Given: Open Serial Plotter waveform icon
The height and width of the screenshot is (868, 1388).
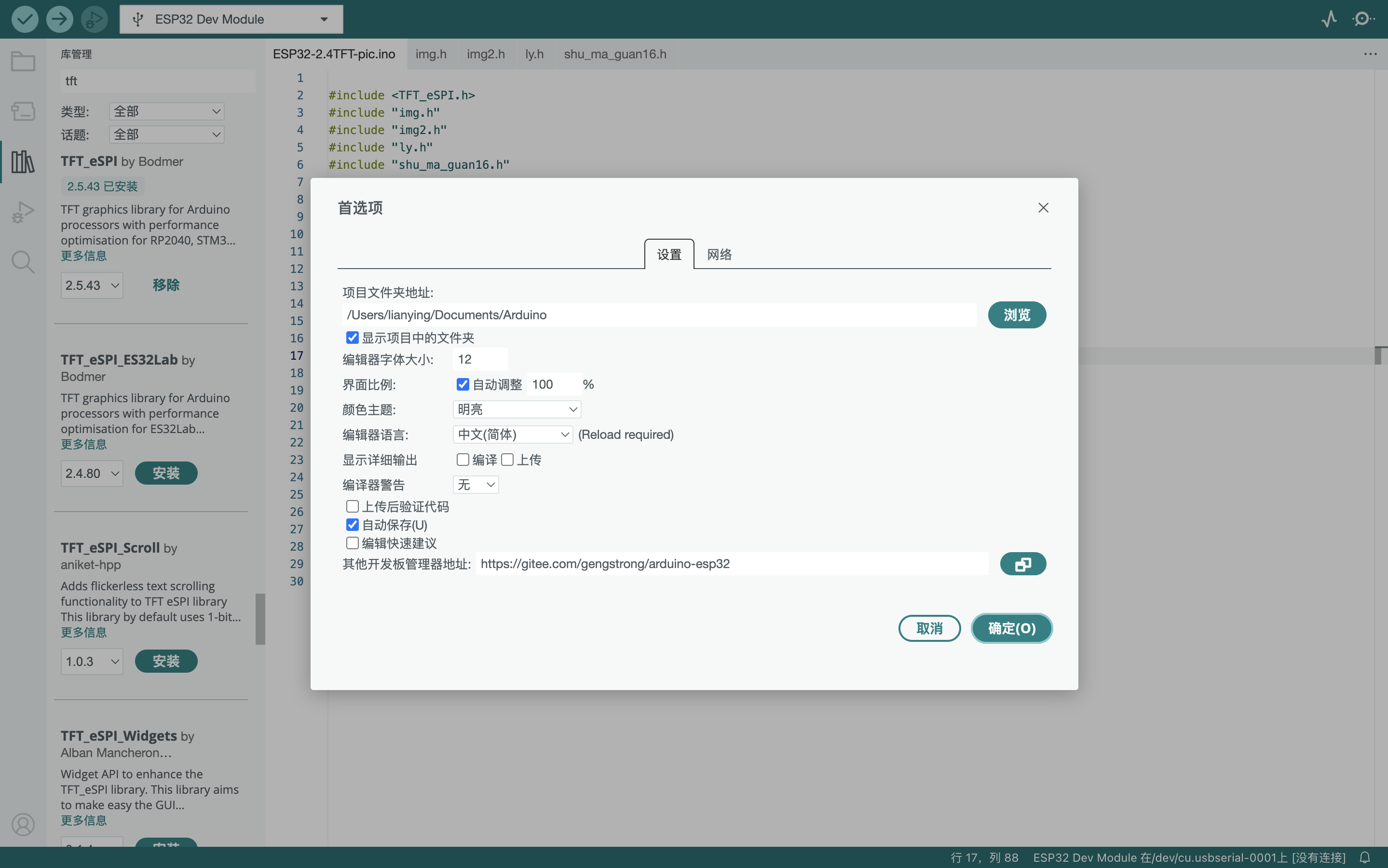Looking at the screenshot, I should point(1329,19).
